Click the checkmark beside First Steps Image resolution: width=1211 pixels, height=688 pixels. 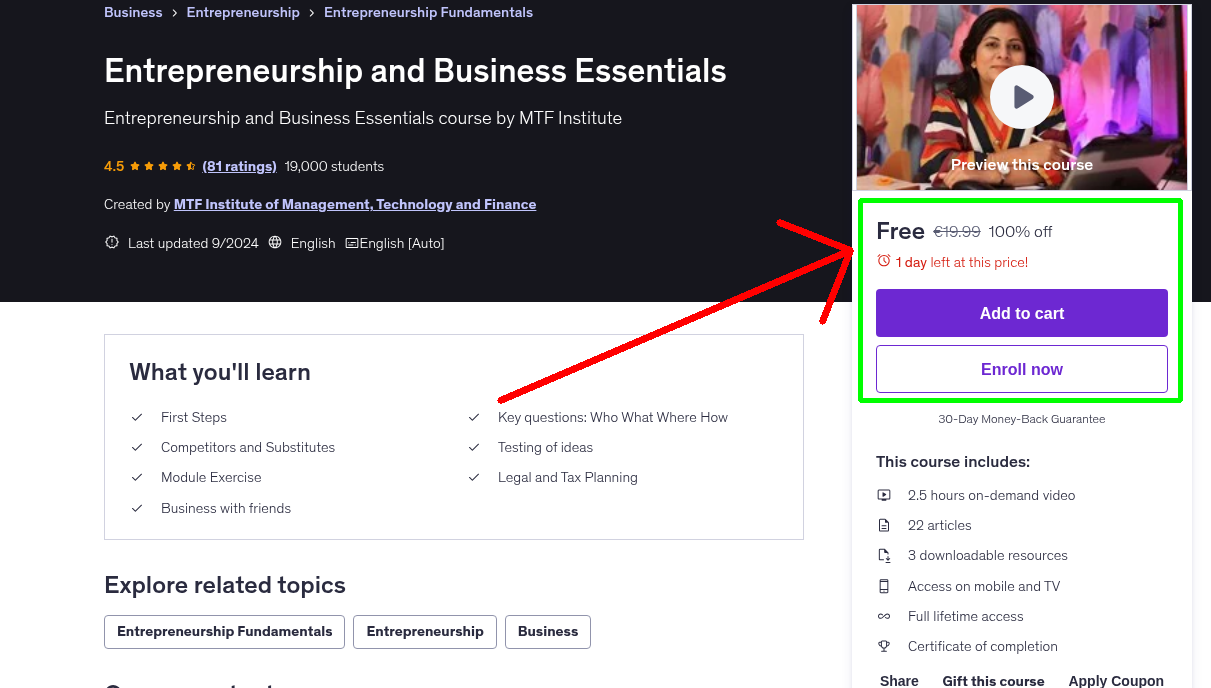point(137,417)
